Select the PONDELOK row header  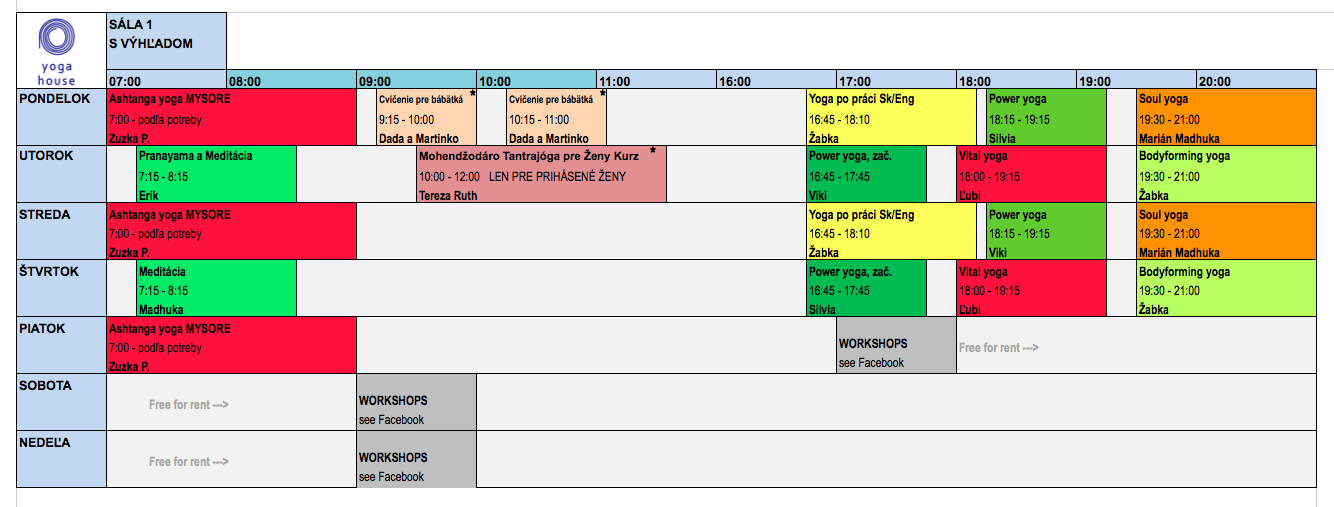(61, 118)
